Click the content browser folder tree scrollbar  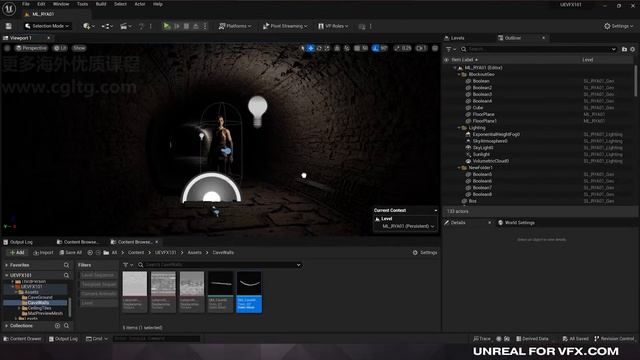pos(70,307)
